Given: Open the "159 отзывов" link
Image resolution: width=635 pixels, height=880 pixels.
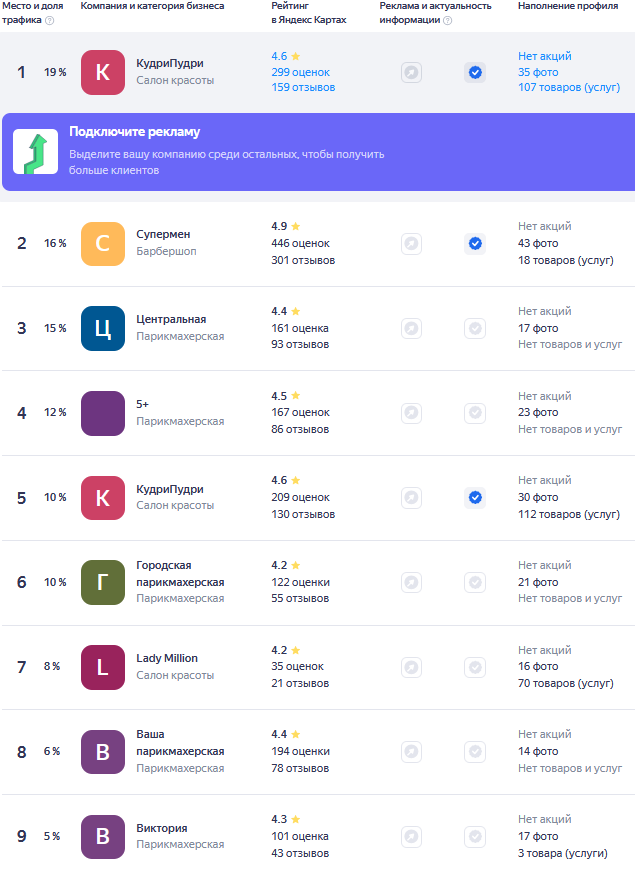Looking at the screenshot, I should point(303,88).
